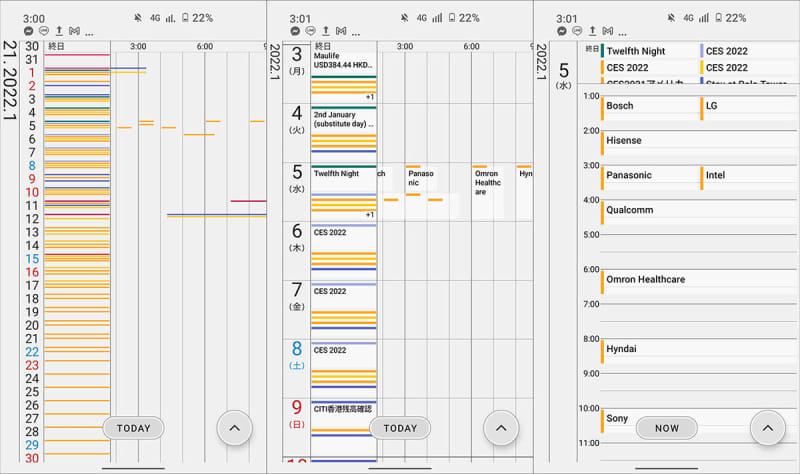Viewport: 800px width, 474px height.
Task: Open the Intel event at 3:00
Action: 749,176
